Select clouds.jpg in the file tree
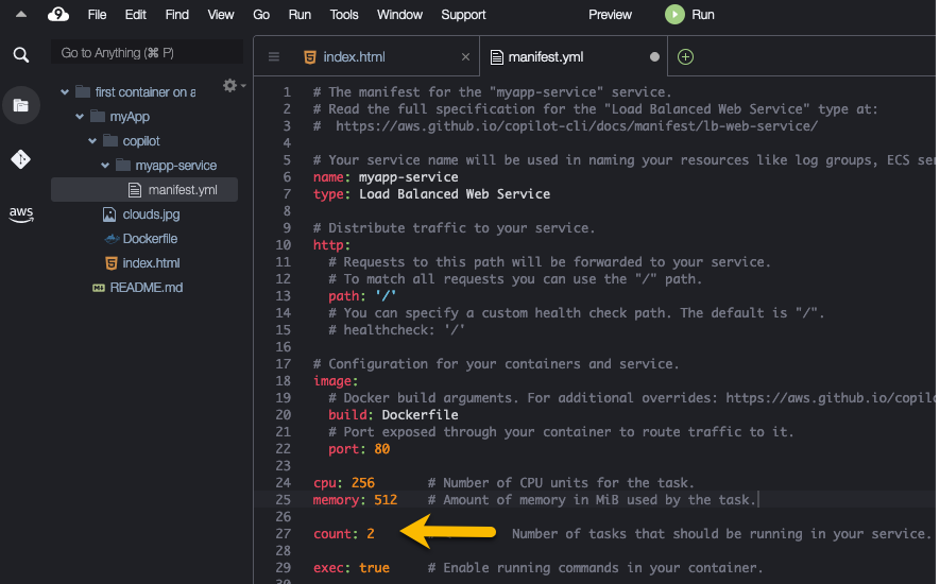This screenshot has width=941, height=585. pos(151,214)
